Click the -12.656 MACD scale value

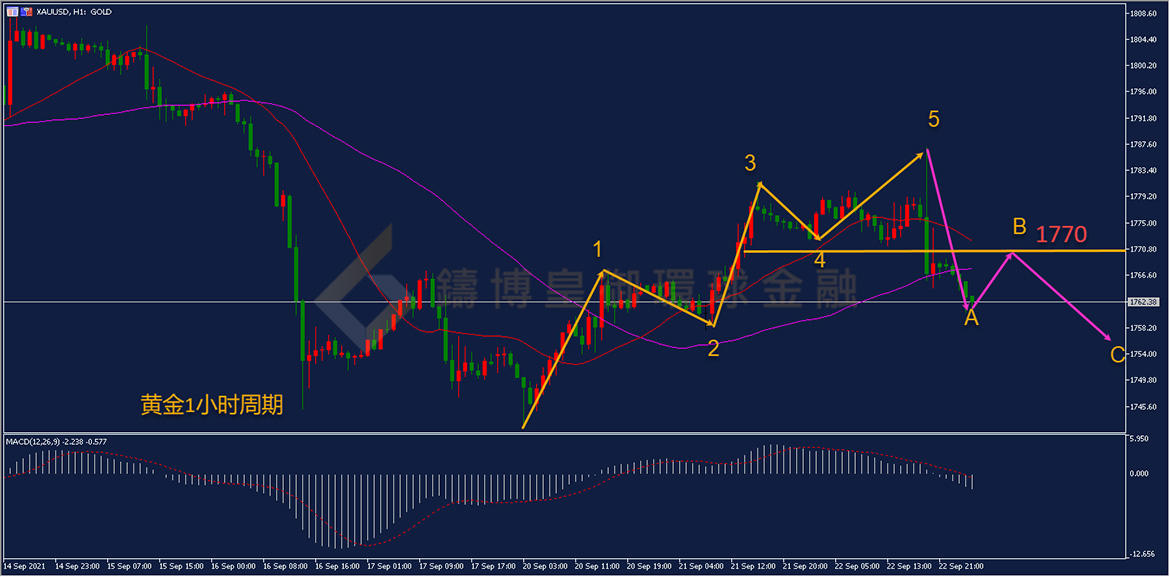(x=1142, y=554)
